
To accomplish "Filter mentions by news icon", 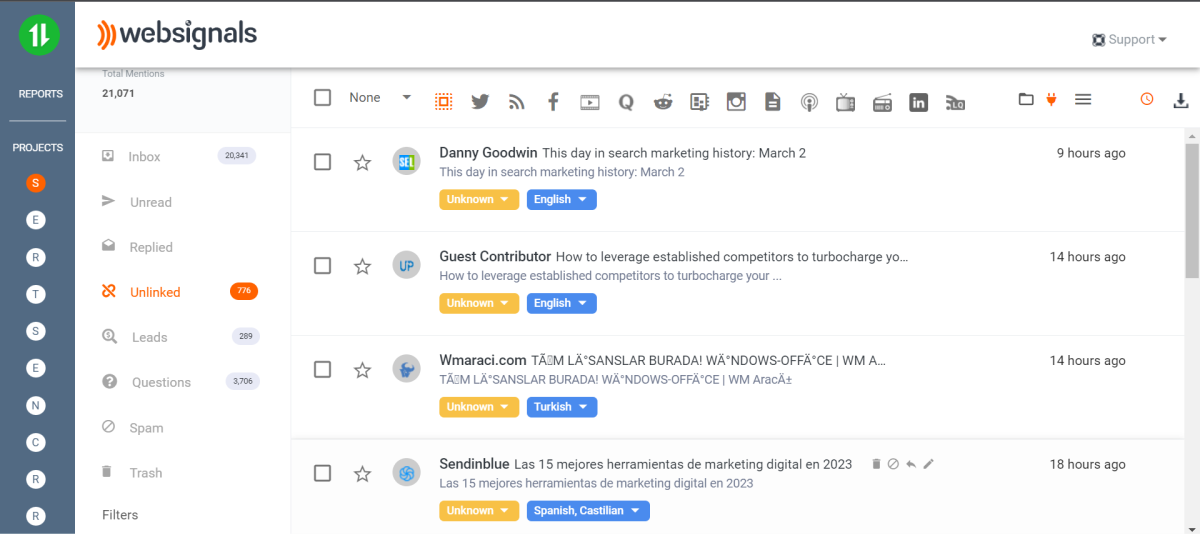I will tap(699, 101).
